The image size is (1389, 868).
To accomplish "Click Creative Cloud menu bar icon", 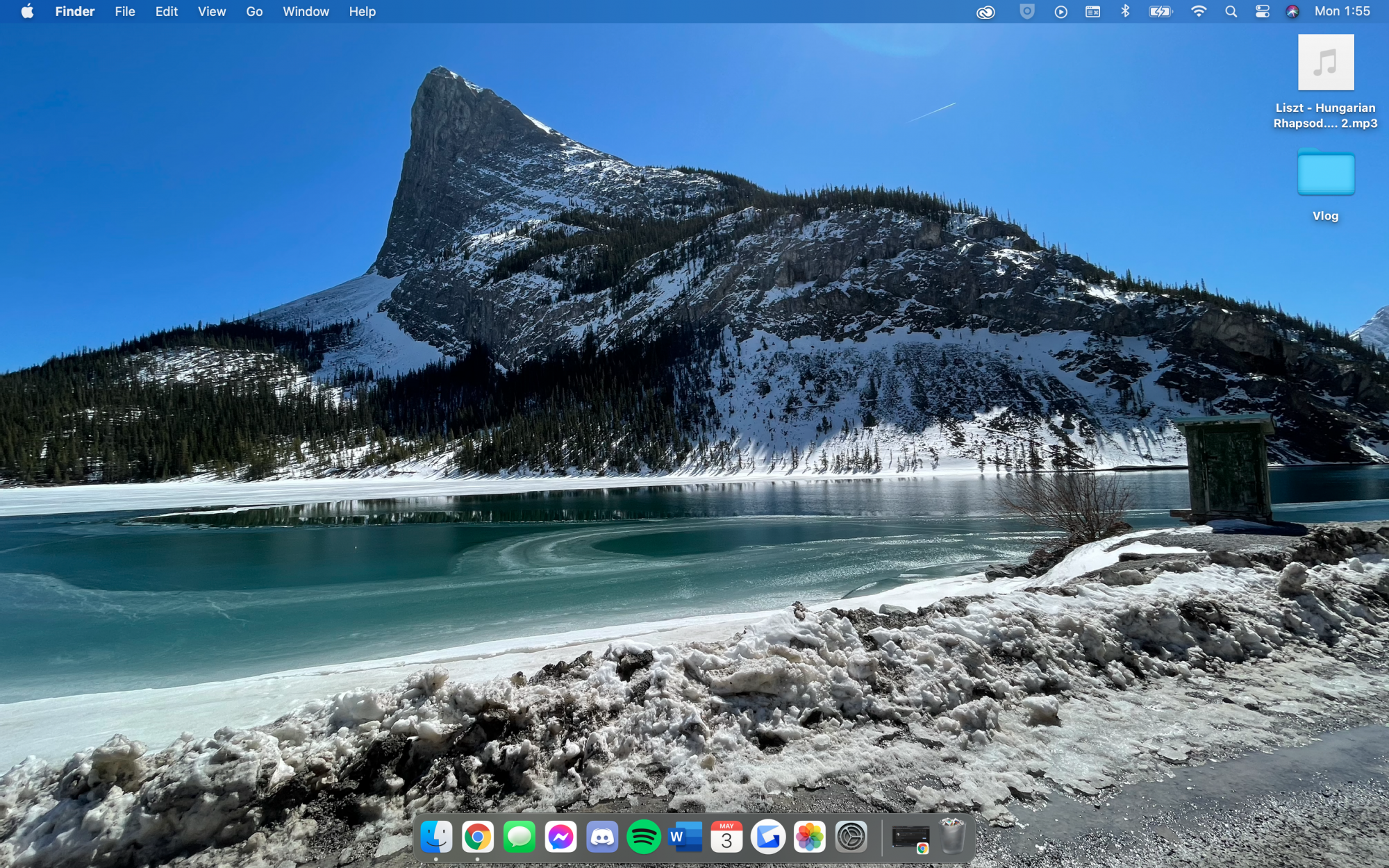I will click(x=985, y=12).
